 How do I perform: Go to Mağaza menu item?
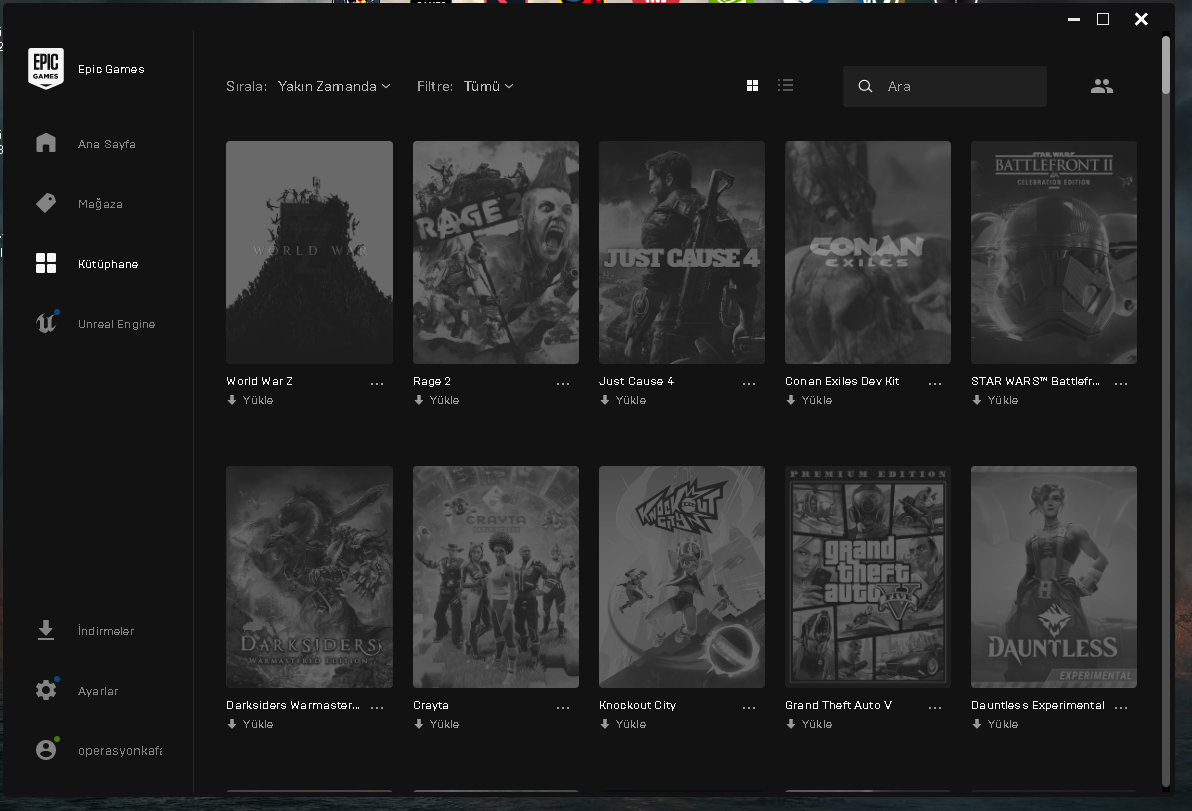point(100,204)
